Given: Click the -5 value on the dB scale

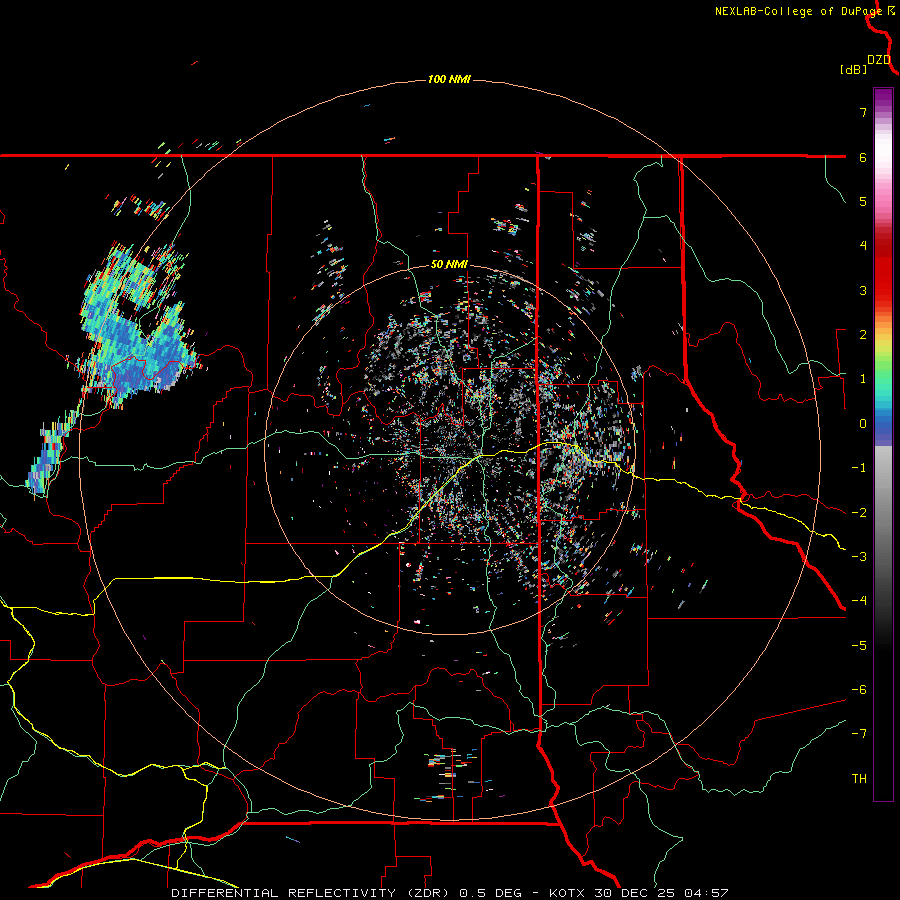Looking at the screenshot, I should [x=859, y=646].
